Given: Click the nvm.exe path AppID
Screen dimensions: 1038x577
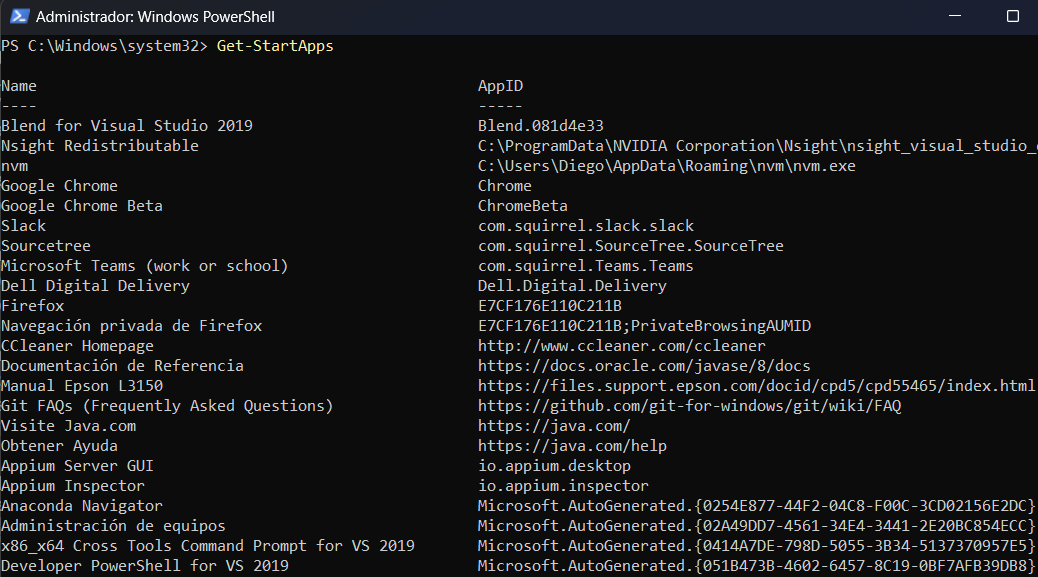Looking at the screenshot, I should tap(667, 165).
